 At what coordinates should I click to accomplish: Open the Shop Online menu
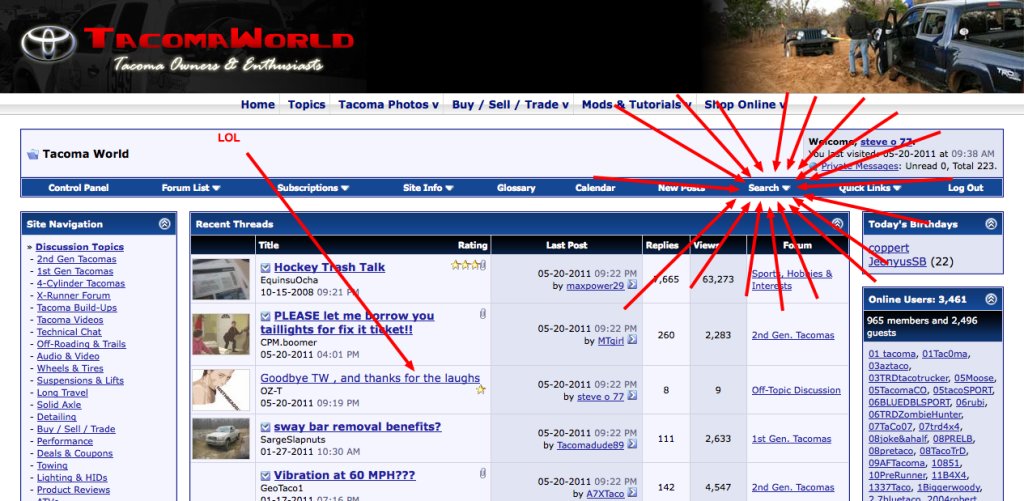coord(744,105)
